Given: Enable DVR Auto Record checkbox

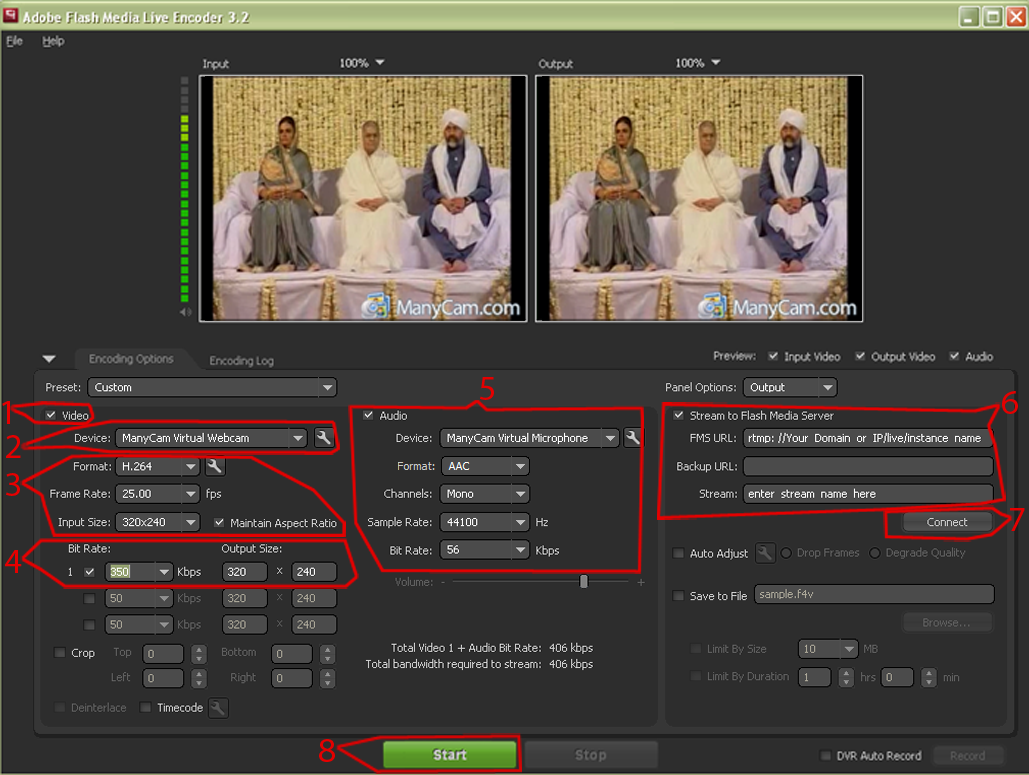Looking at the screenshot, I should click(826, 755).
